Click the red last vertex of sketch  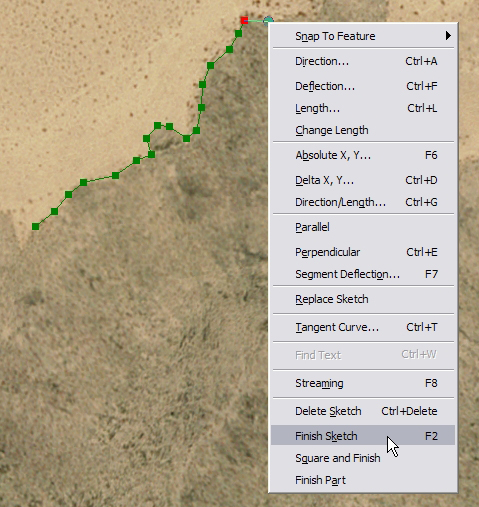pyautogui.click(x=244, y=21)
